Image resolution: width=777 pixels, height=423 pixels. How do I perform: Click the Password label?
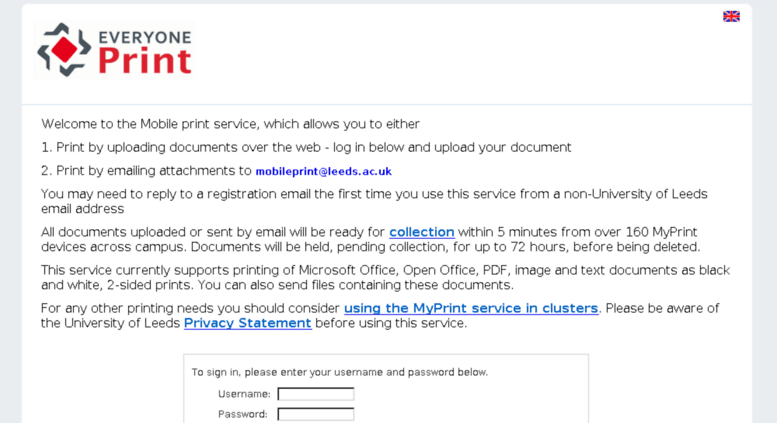[243, 414]
